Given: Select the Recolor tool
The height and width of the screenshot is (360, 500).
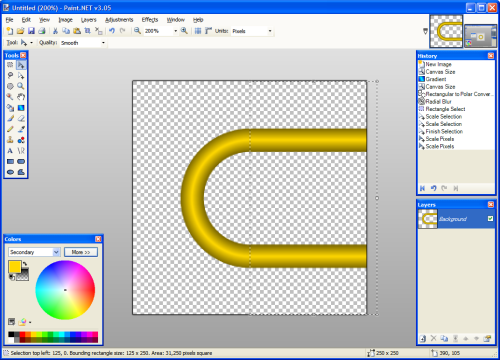Looking at the screenshot, I should click(x=21, y=140).
